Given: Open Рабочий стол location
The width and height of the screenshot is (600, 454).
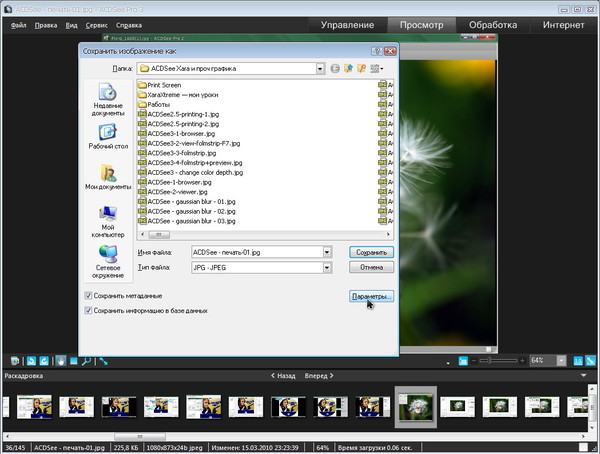Looking at the screenshot, I should (x=108, y=137).
